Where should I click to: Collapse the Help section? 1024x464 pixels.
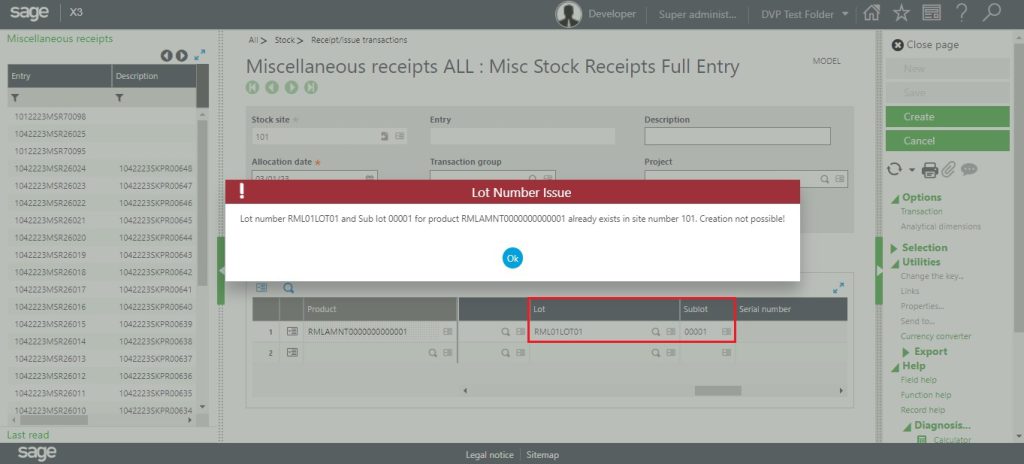tap(895, 367)
